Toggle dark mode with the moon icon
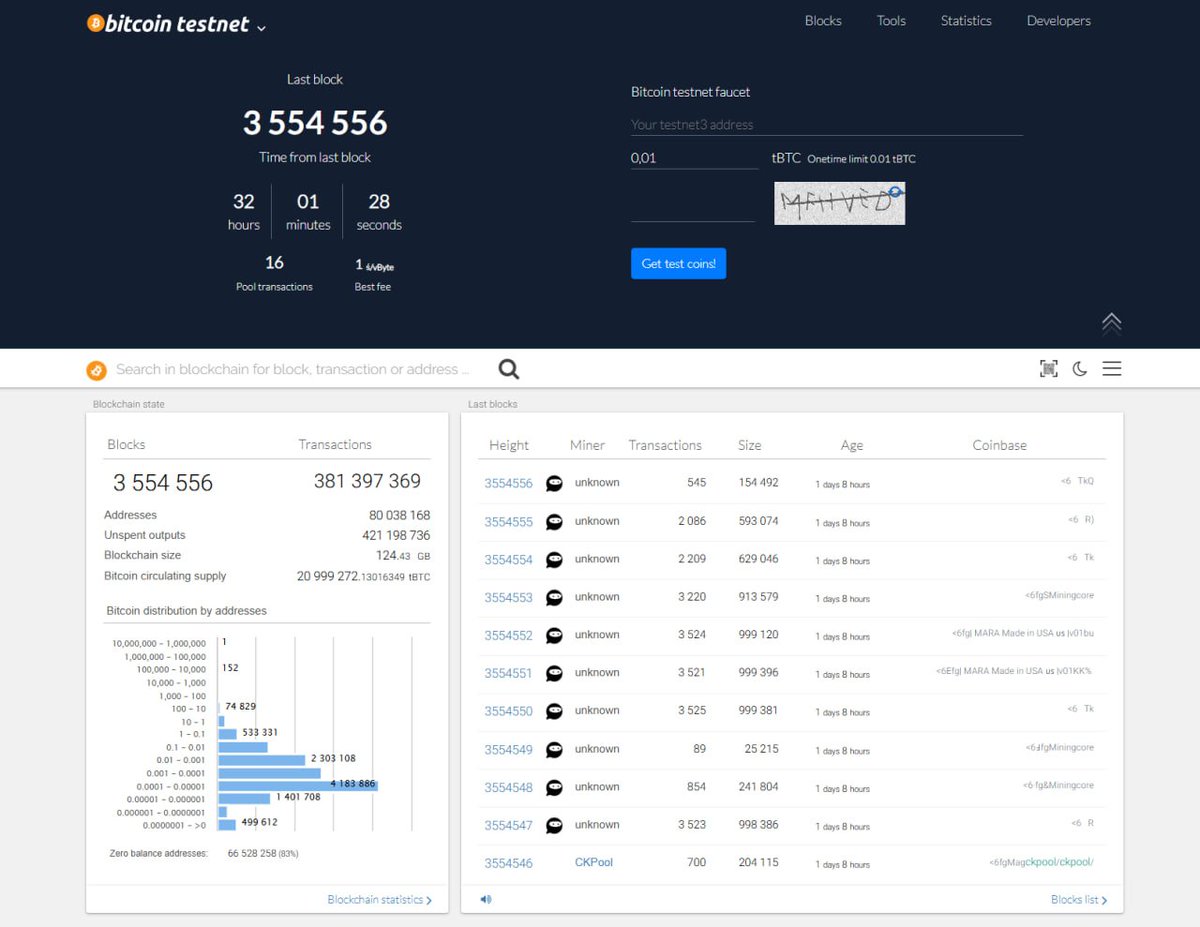The width and height of the screenshot is (1200, 927). 1080,369
